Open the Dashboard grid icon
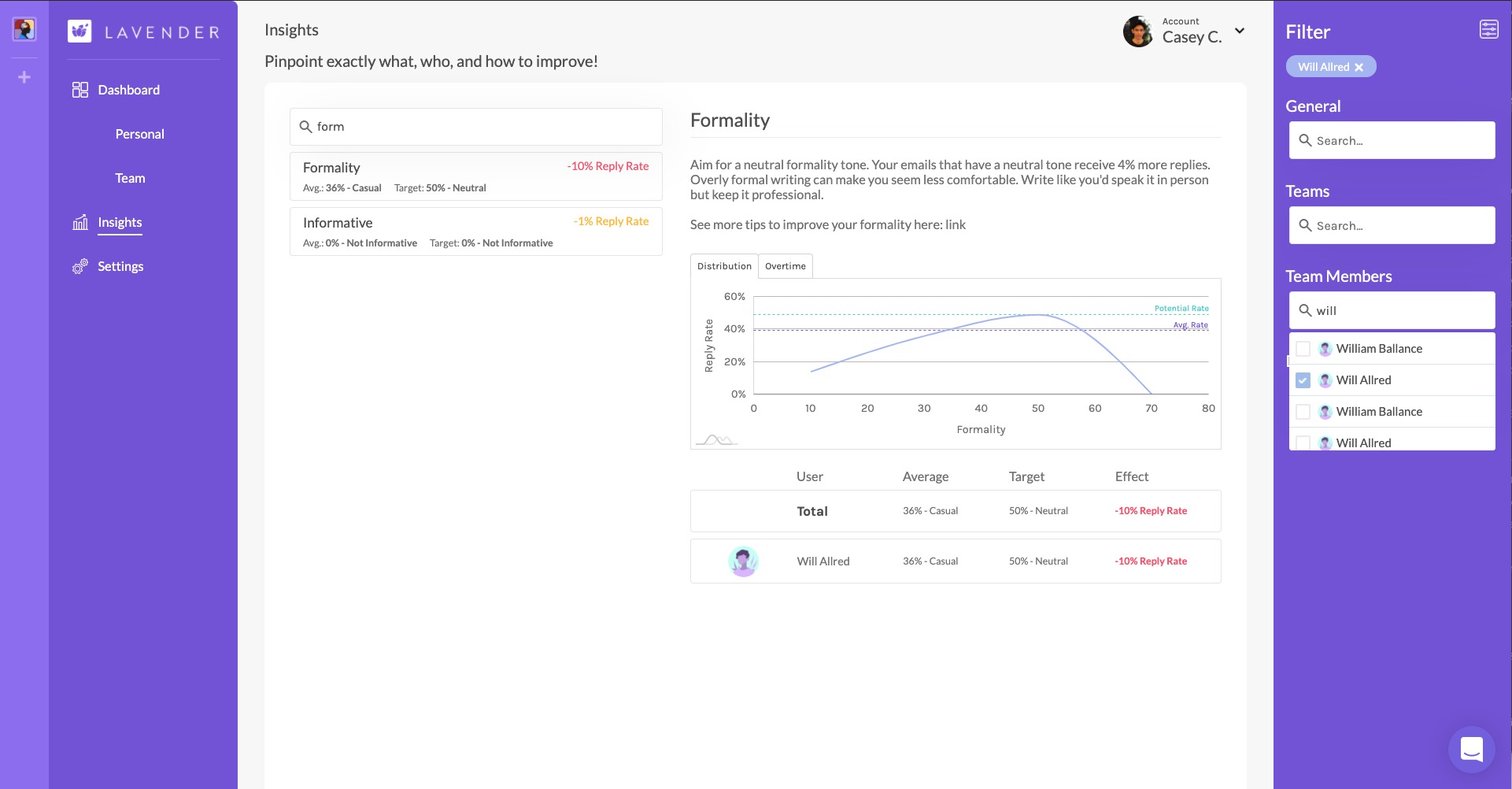Screen dimensions: 1512x789 [80, 90]
